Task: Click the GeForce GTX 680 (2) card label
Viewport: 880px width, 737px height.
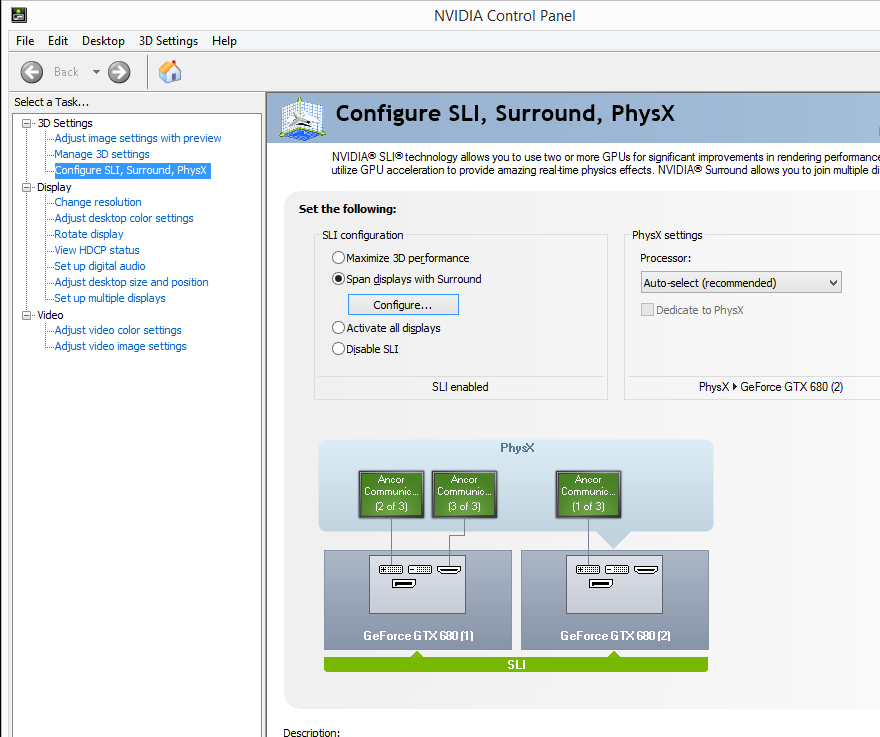Action: tap(615, 635)
